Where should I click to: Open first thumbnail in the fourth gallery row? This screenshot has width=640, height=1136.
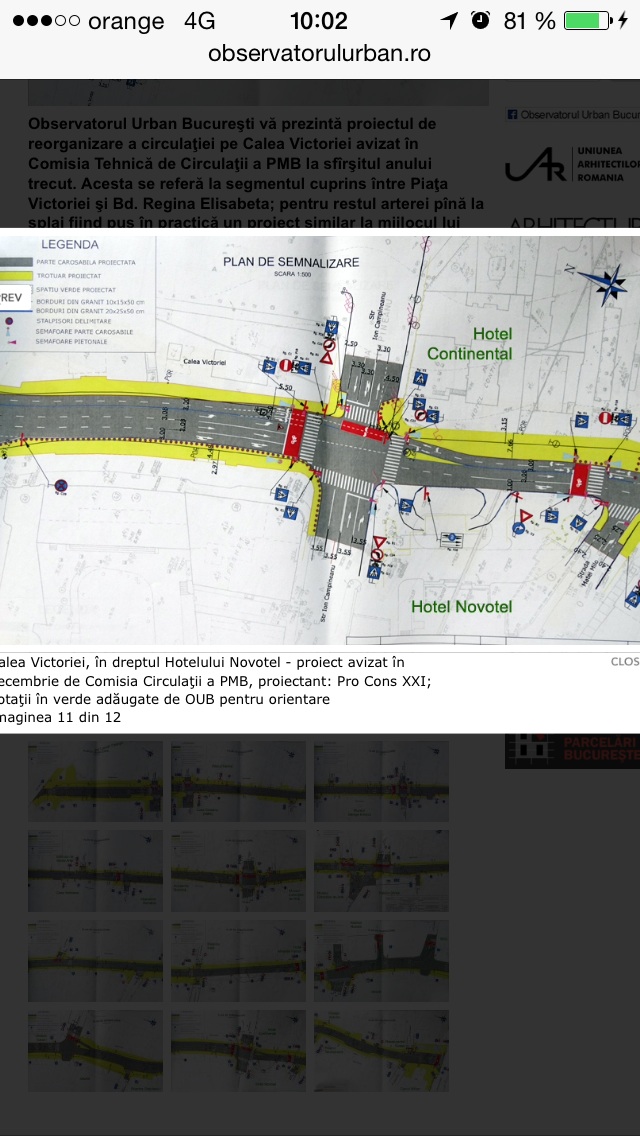(x=95, y=1051)
